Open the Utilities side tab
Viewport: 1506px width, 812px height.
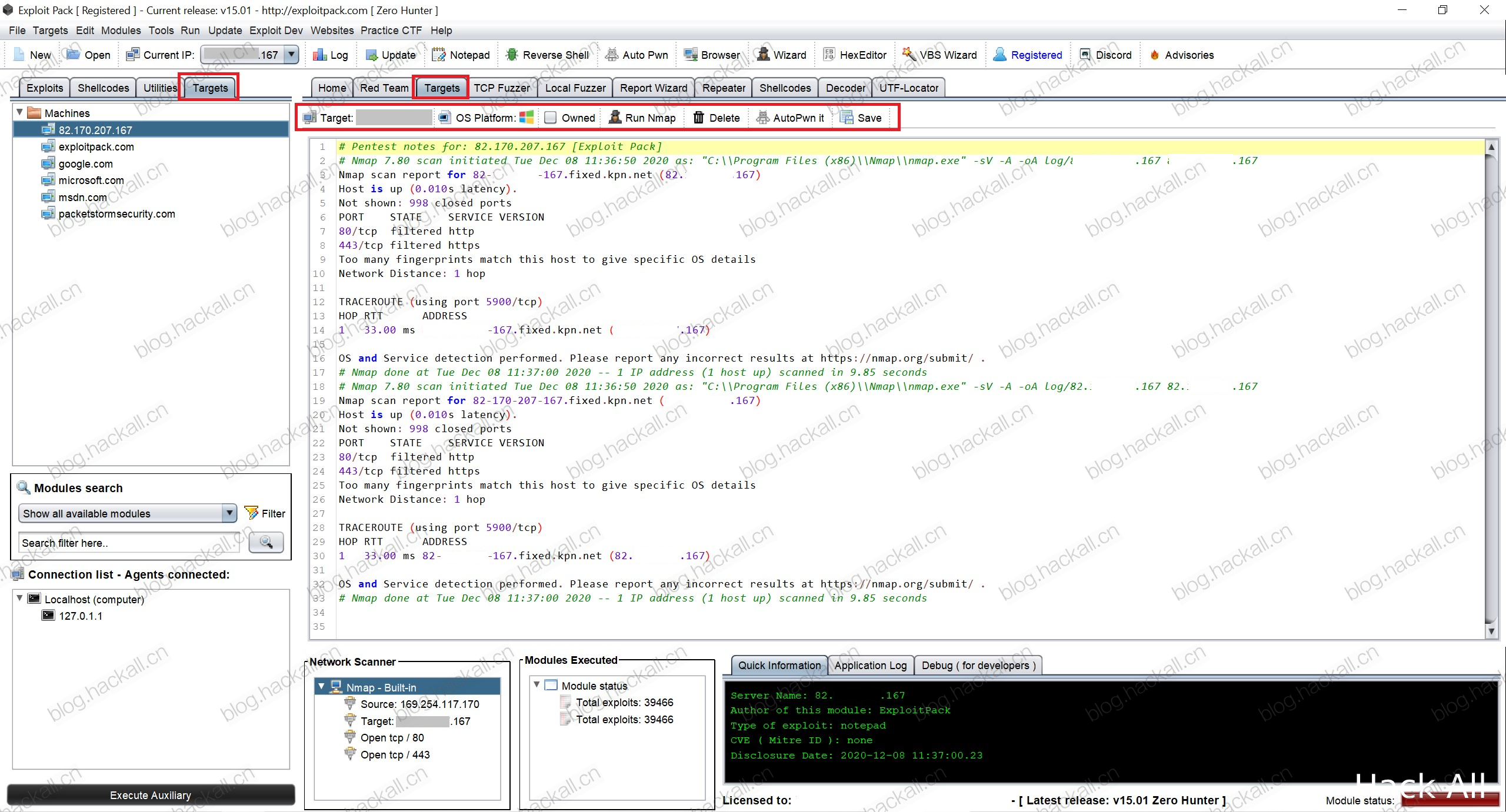(x=160, y=88)
